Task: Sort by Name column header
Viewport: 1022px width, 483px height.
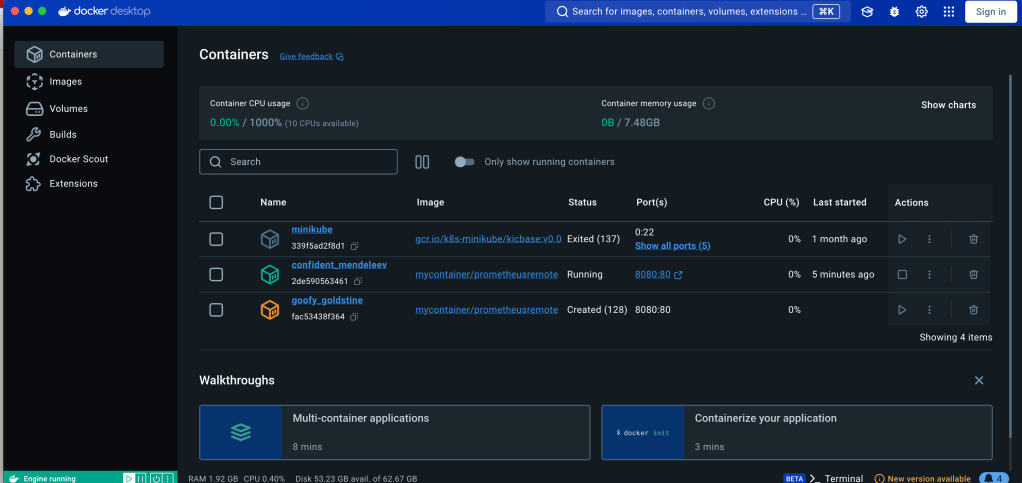Action: click(273, 203)
